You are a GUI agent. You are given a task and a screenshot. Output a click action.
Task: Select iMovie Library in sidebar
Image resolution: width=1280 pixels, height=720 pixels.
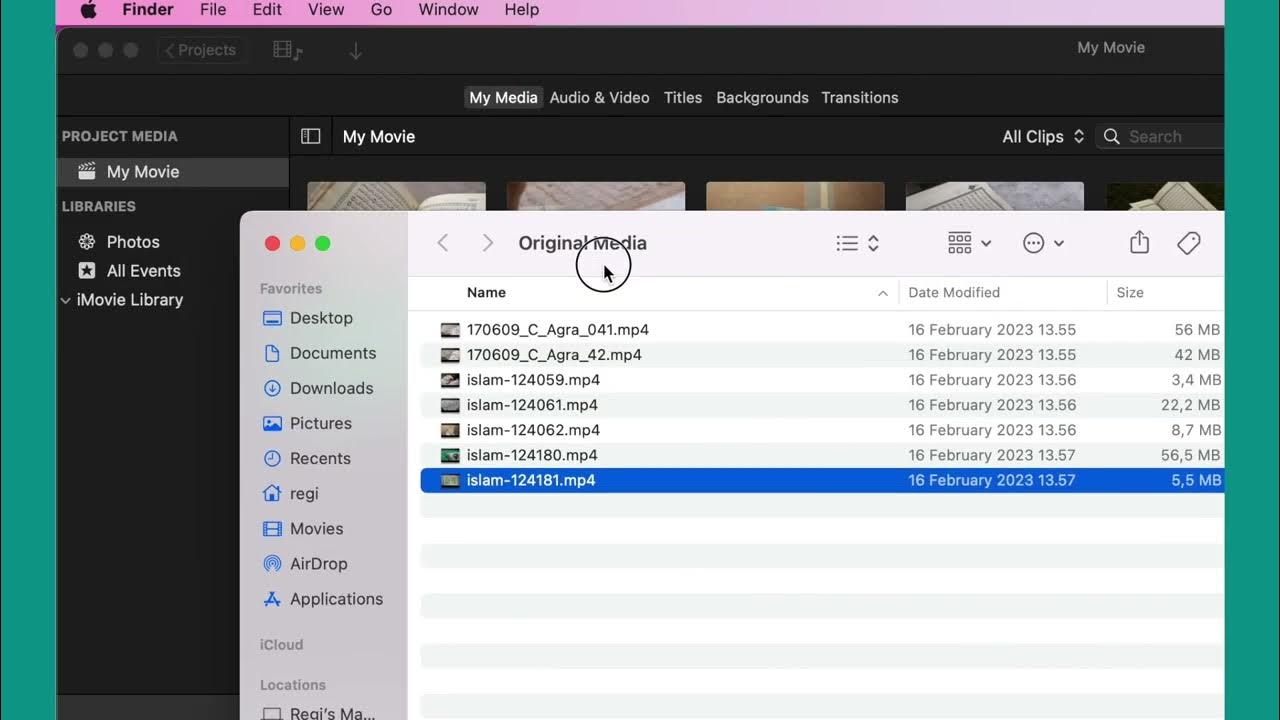(x=130, y=299)
